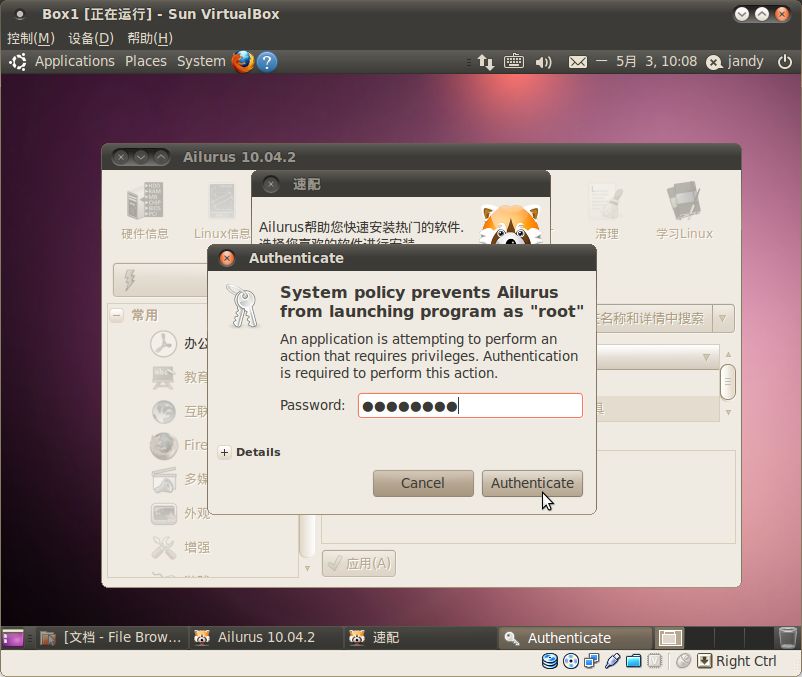
Task: Click VirtualBox USB status icon
Action: (612, 661)
